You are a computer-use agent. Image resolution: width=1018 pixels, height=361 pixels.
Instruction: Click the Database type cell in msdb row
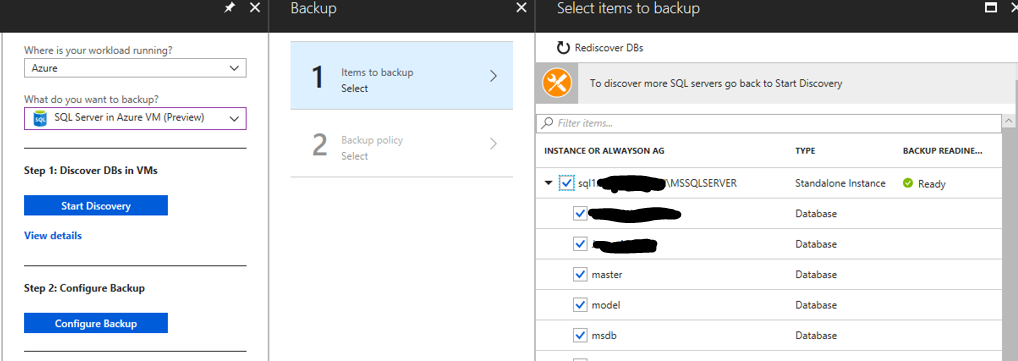[816, 336]
